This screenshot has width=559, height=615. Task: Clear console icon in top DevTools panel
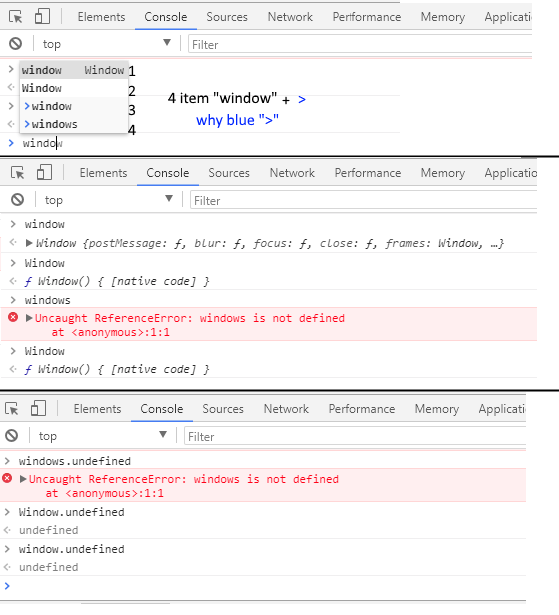coord(15,44)
